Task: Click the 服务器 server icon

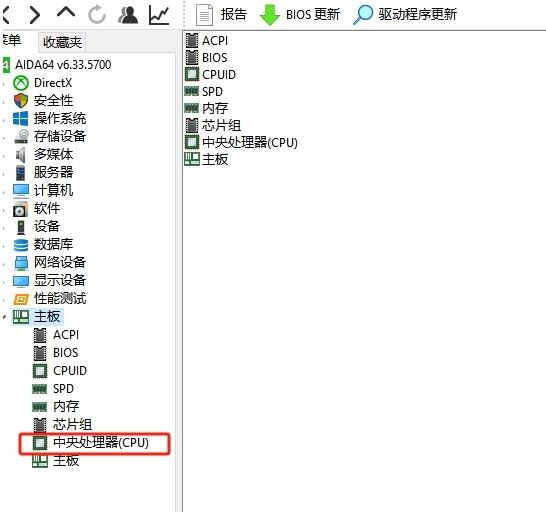Action: point(21,172)
